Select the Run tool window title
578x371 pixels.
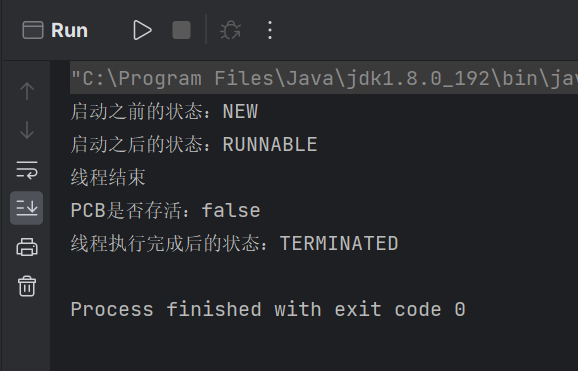coord(69,30)
